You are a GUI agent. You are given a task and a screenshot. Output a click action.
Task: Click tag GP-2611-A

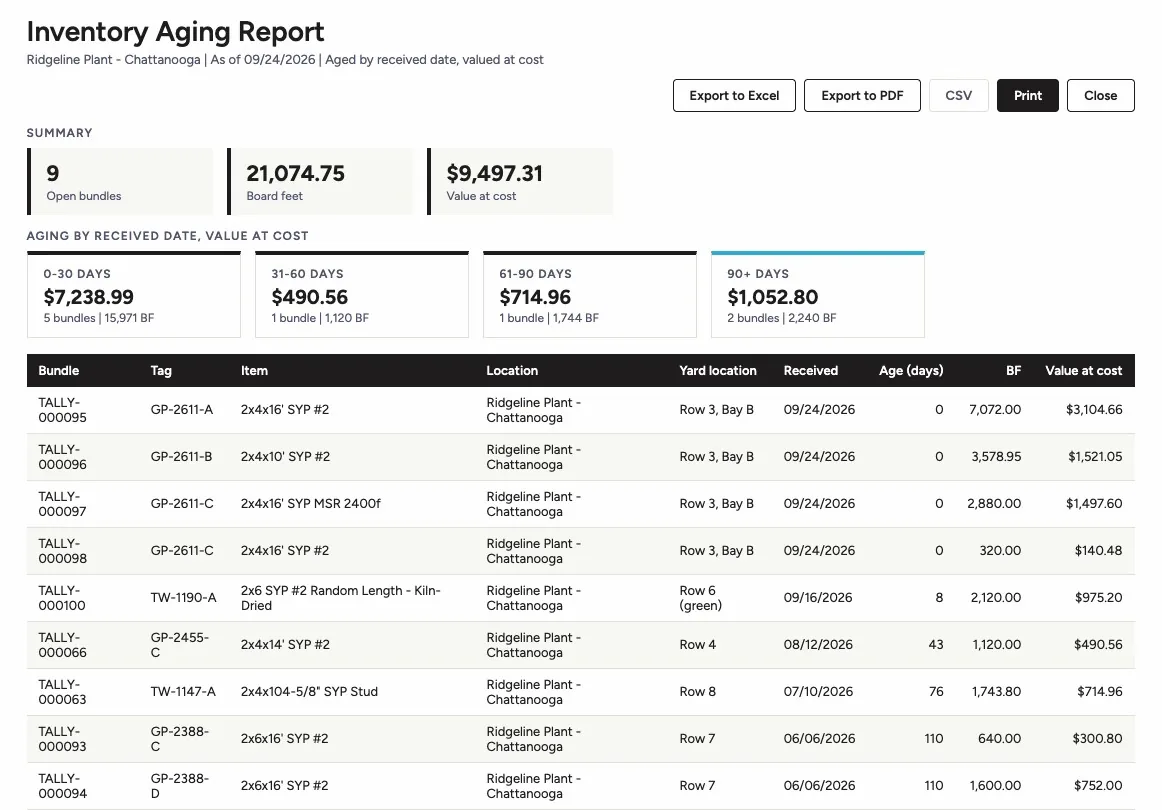pyautogui.click(x=182, y=410)
